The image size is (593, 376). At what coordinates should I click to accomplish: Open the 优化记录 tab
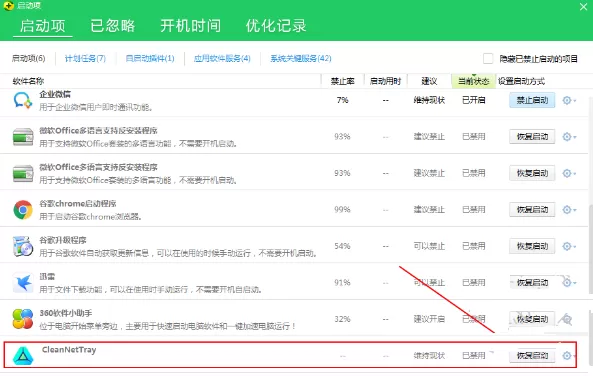coord(276,26)
